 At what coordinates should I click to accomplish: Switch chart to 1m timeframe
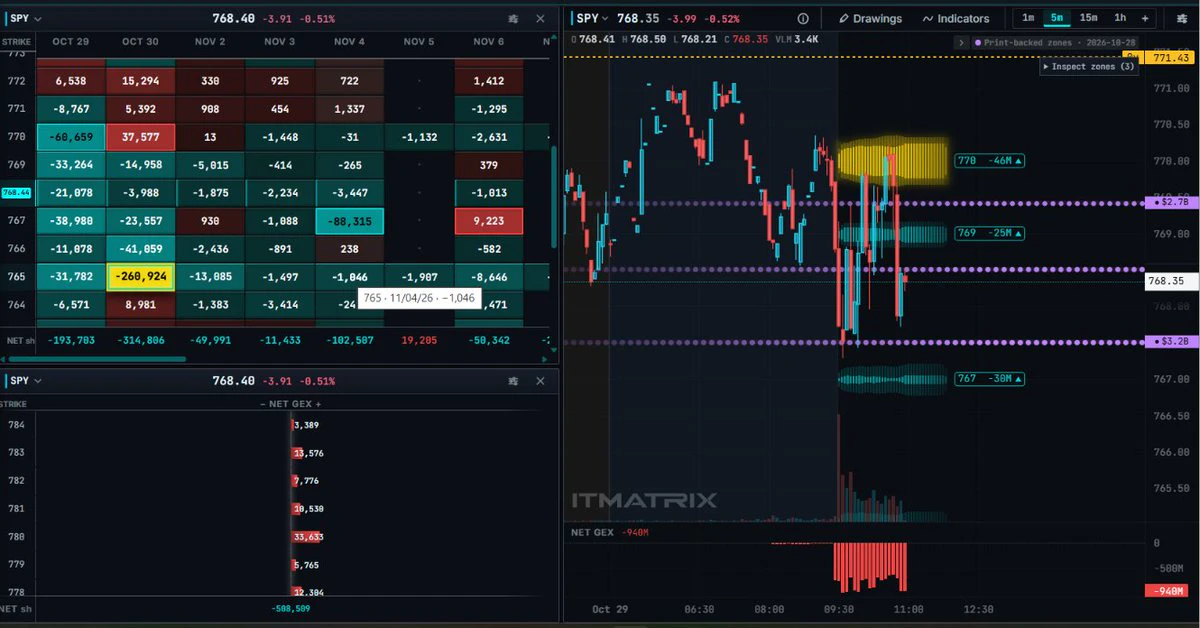pos(1028,18)
